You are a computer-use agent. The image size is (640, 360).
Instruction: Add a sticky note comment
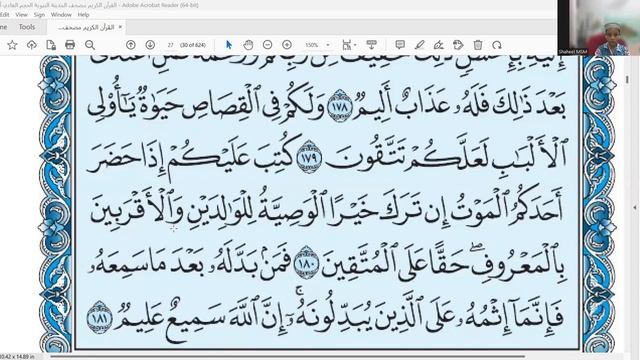(400, 45)
